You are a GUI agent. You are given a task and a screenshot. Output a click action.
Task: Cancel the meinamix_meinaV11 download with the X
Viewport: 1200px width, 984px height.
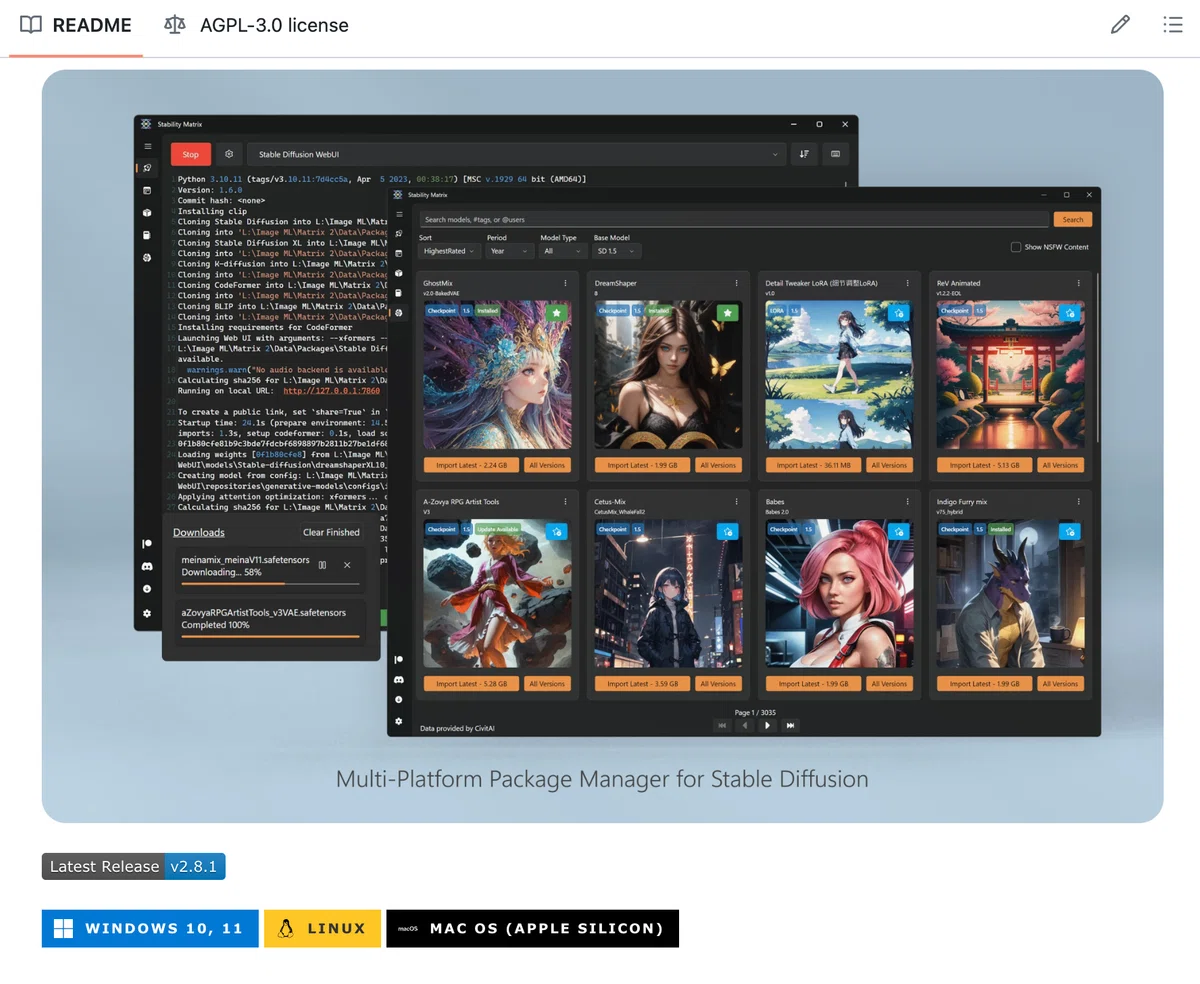pos(347,565)
